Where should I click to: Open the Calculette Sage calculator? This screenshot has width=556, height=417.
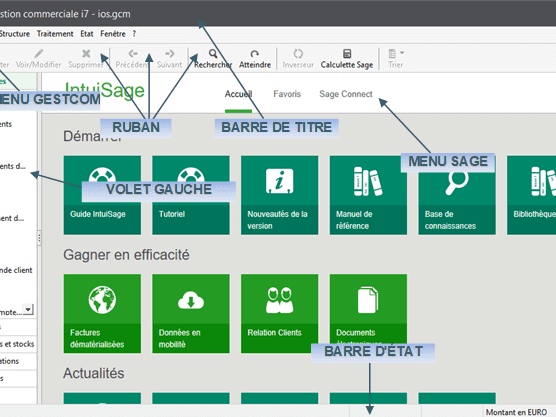click(347, 54)
